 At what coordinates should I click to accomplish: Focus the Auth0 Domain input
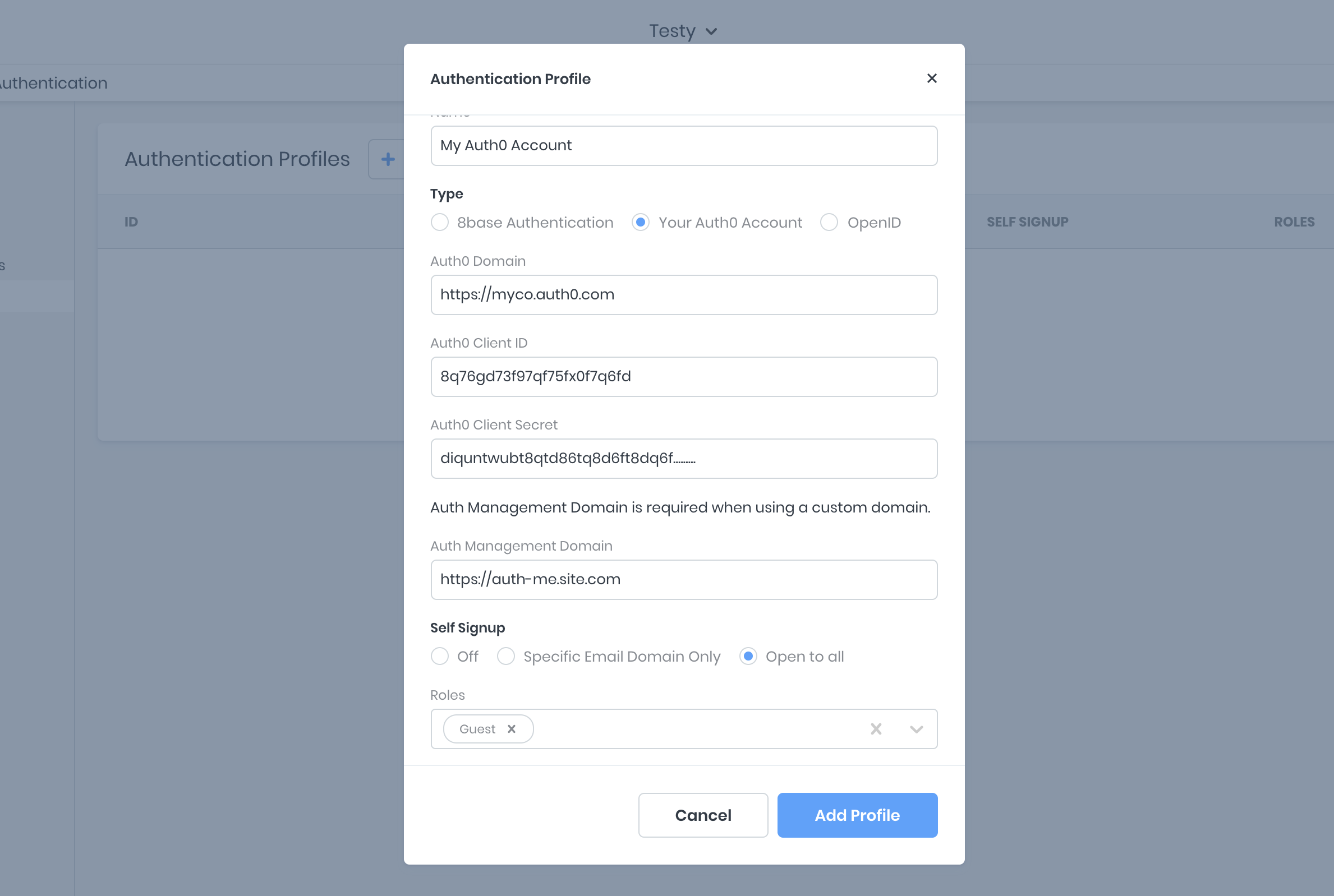(684, 295)
